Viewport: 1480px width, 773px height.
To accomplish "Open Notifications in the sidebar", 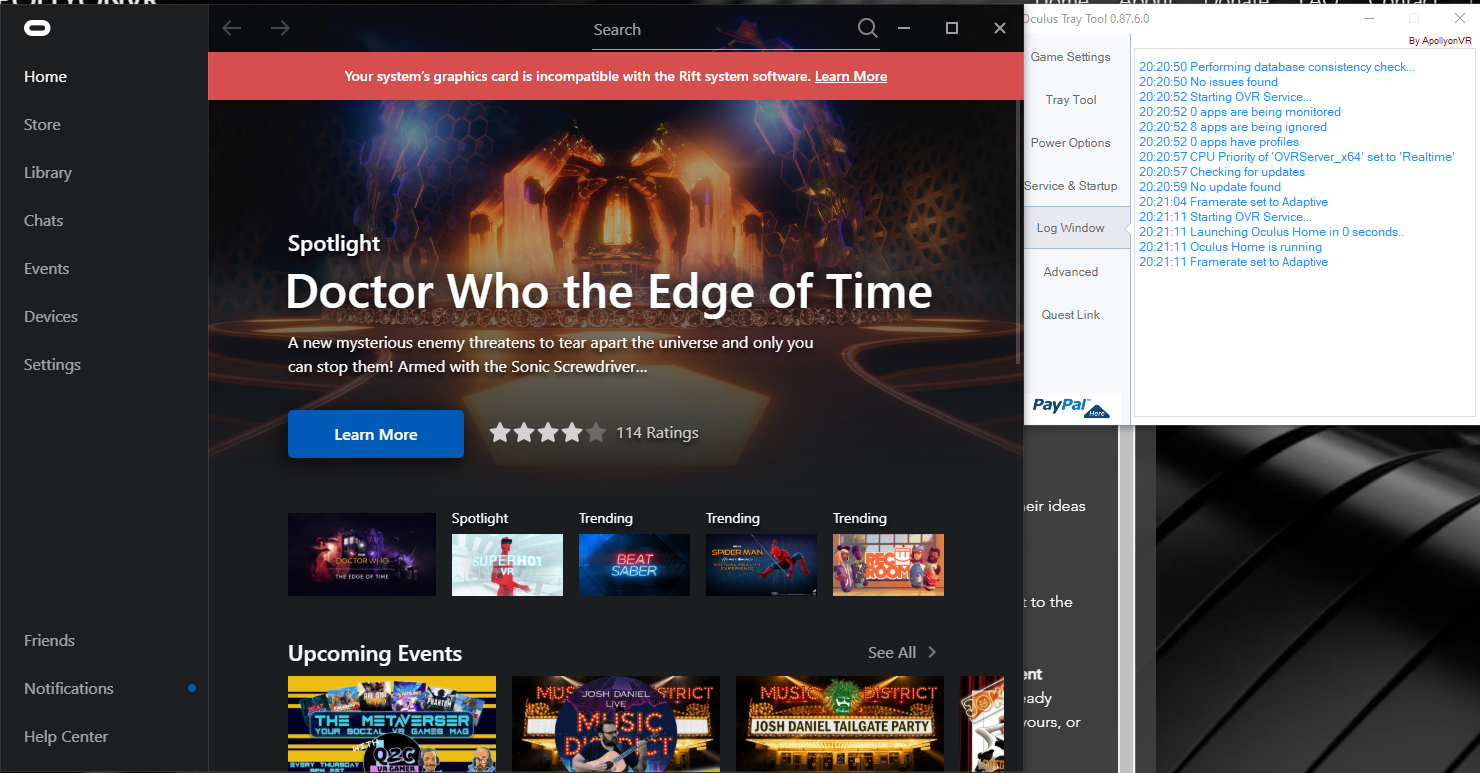I will [x=69, y=689].
